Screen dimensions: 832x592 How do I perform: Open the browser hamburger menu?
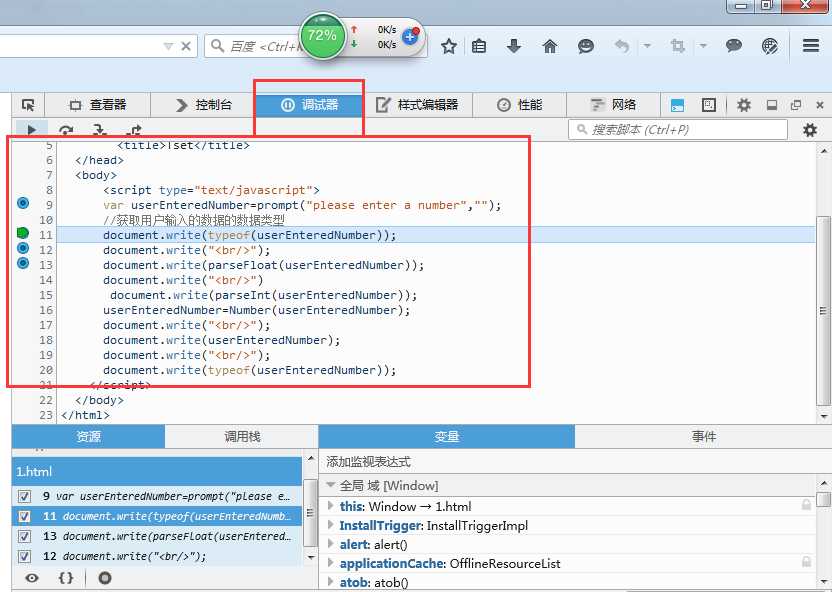point(811,46)
